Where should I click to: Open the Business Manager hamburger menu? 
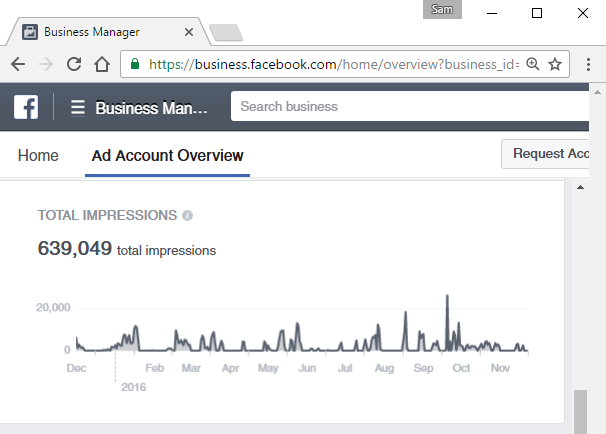[78, 107]
